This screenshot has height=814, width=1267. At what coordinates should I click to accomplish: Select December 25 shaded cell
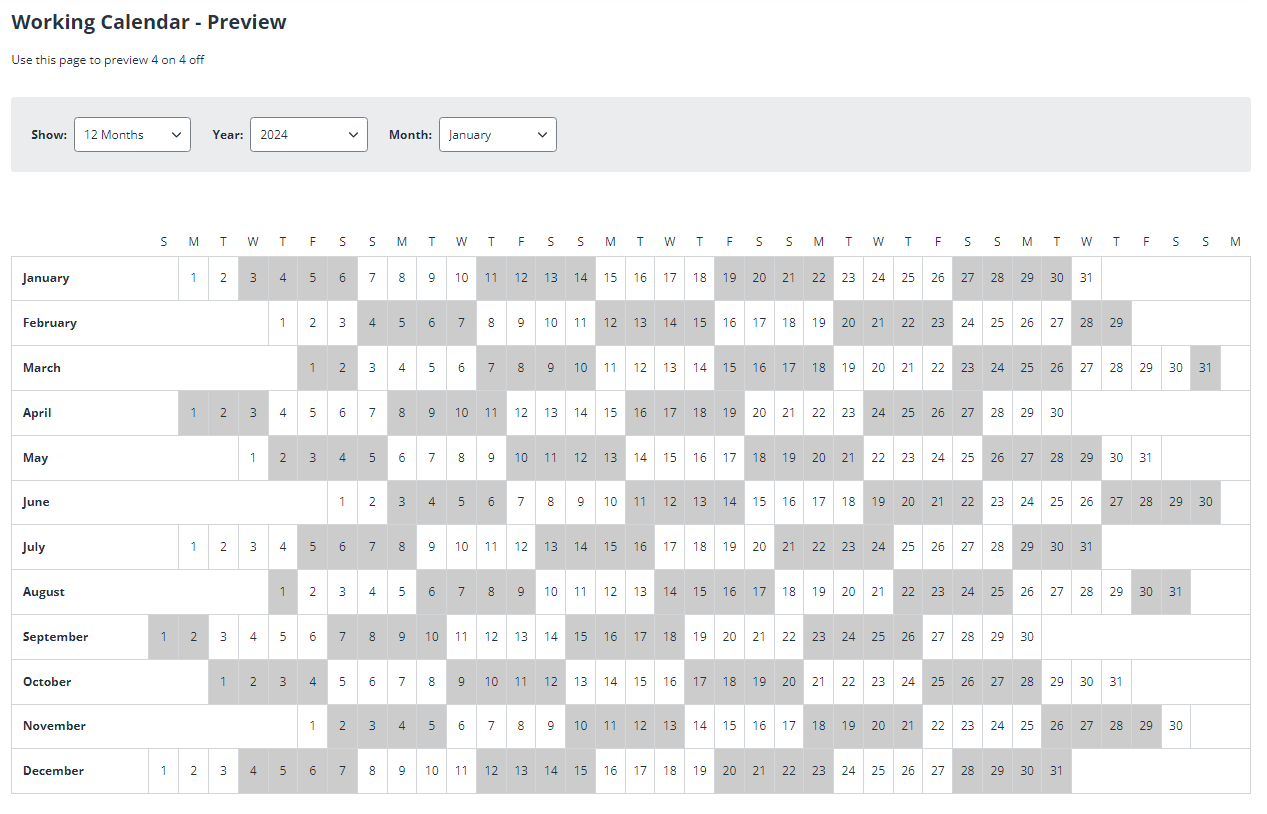(x=878, y=770)
